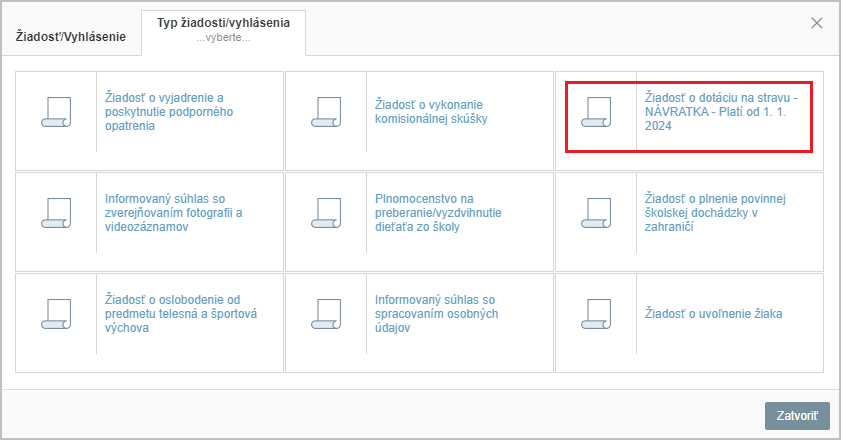841x440 pixels.
Task: Open Žiadosť o oslobodenie od predmetu telesná výchova
Action: tap(181, 313)
